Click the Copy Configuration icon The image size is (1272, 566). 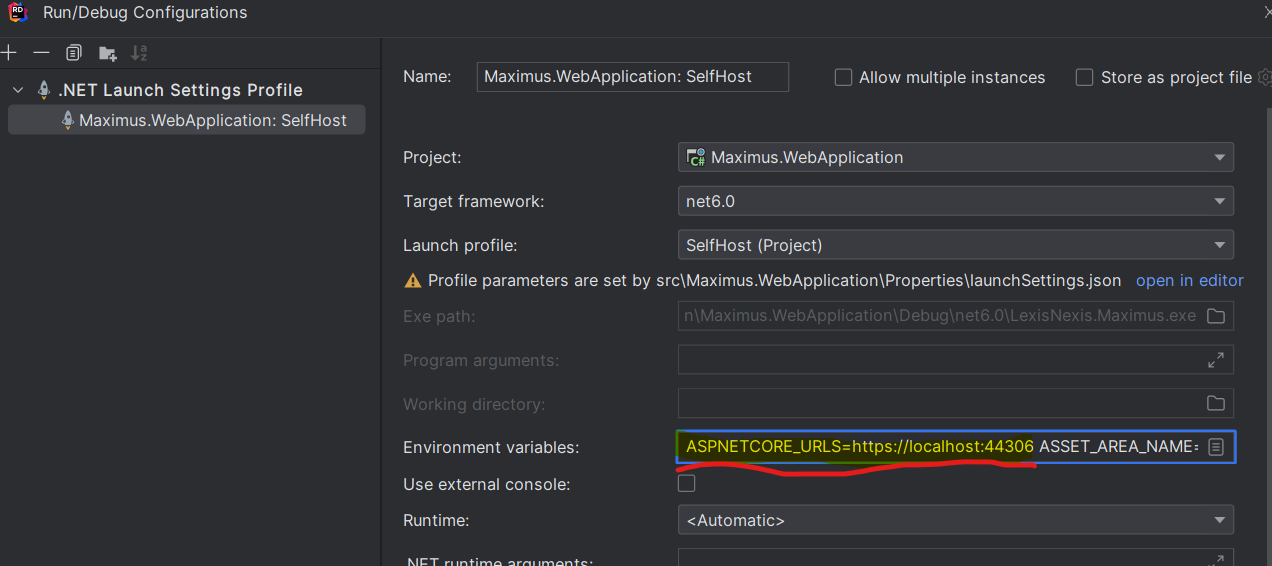click(74, 52)
